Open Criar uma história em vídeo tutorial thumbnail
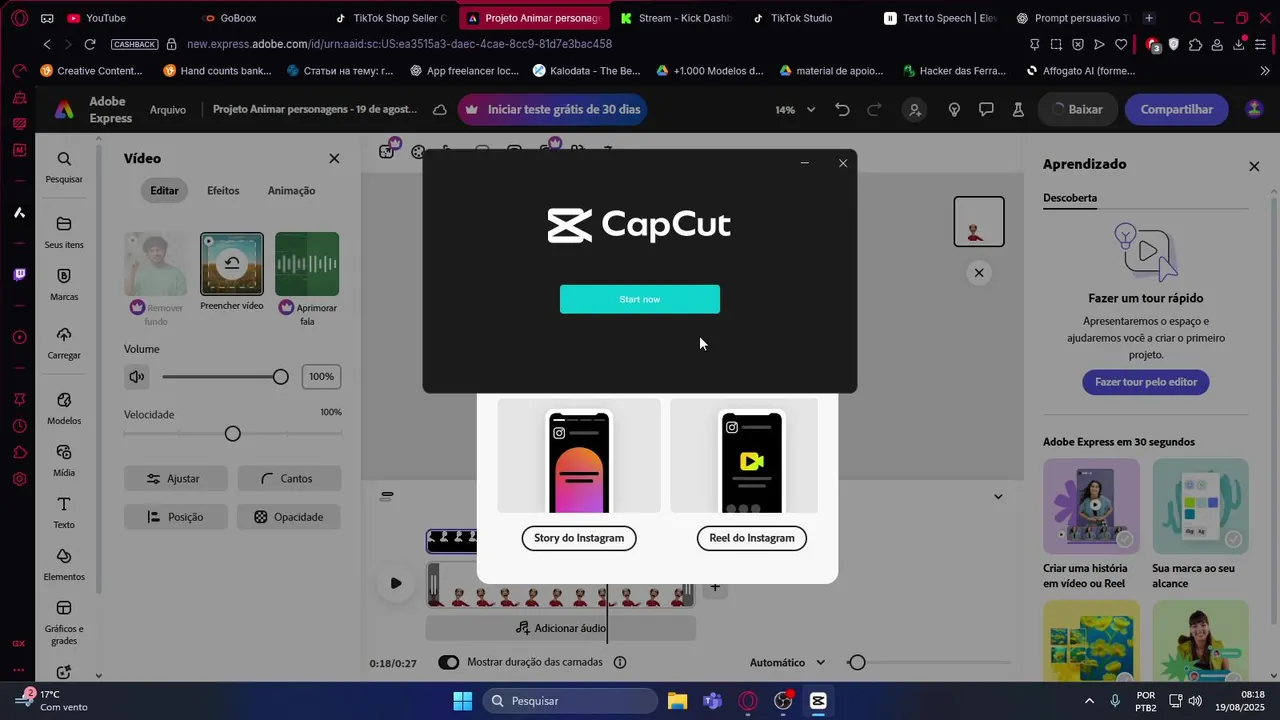Screen dimensions: 1280x720 click(x=1091, y=506)
